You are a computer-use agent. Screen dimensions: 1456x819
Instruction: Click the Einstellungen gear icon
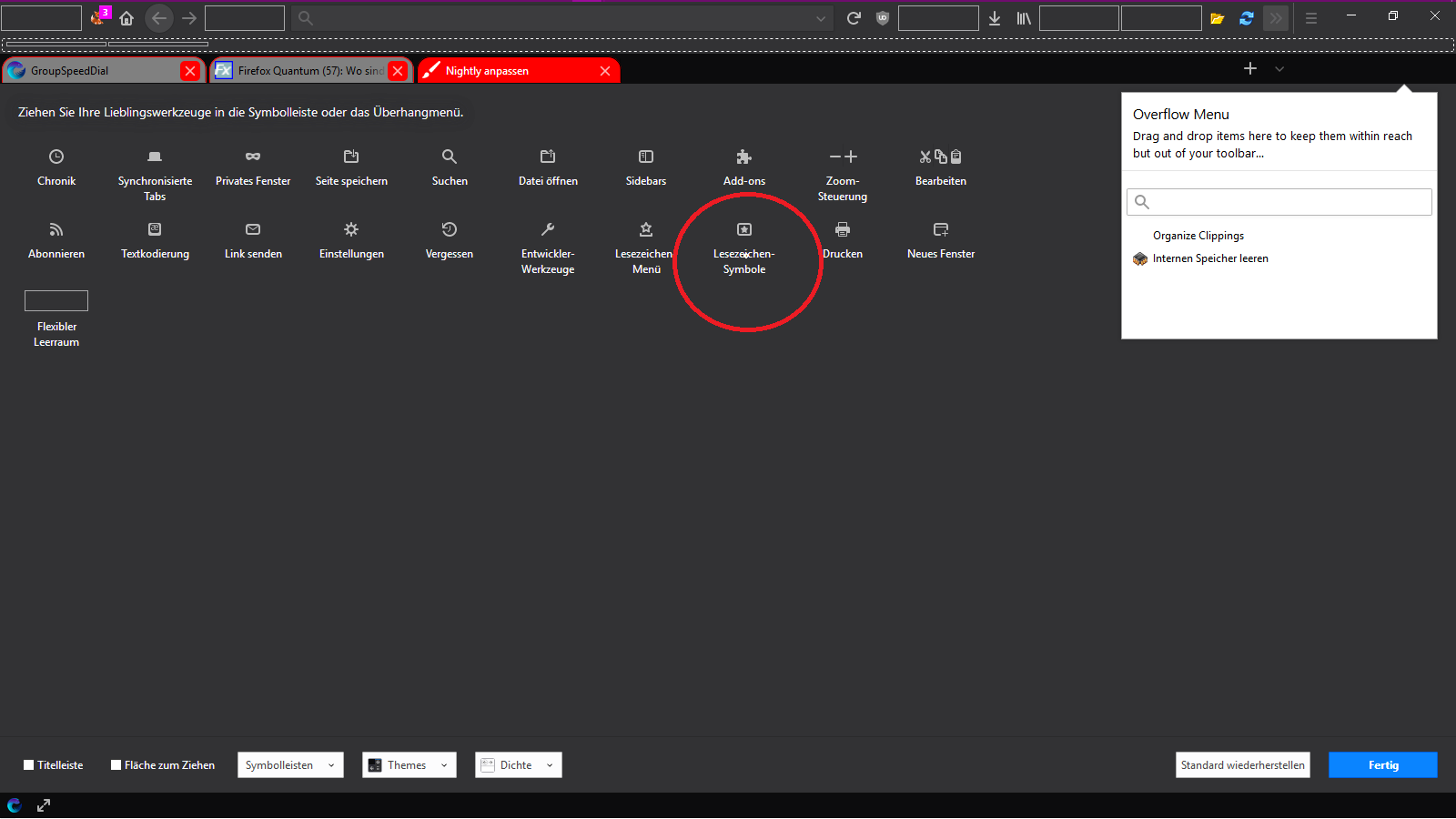pyautogui.click(x=351, y=229)
